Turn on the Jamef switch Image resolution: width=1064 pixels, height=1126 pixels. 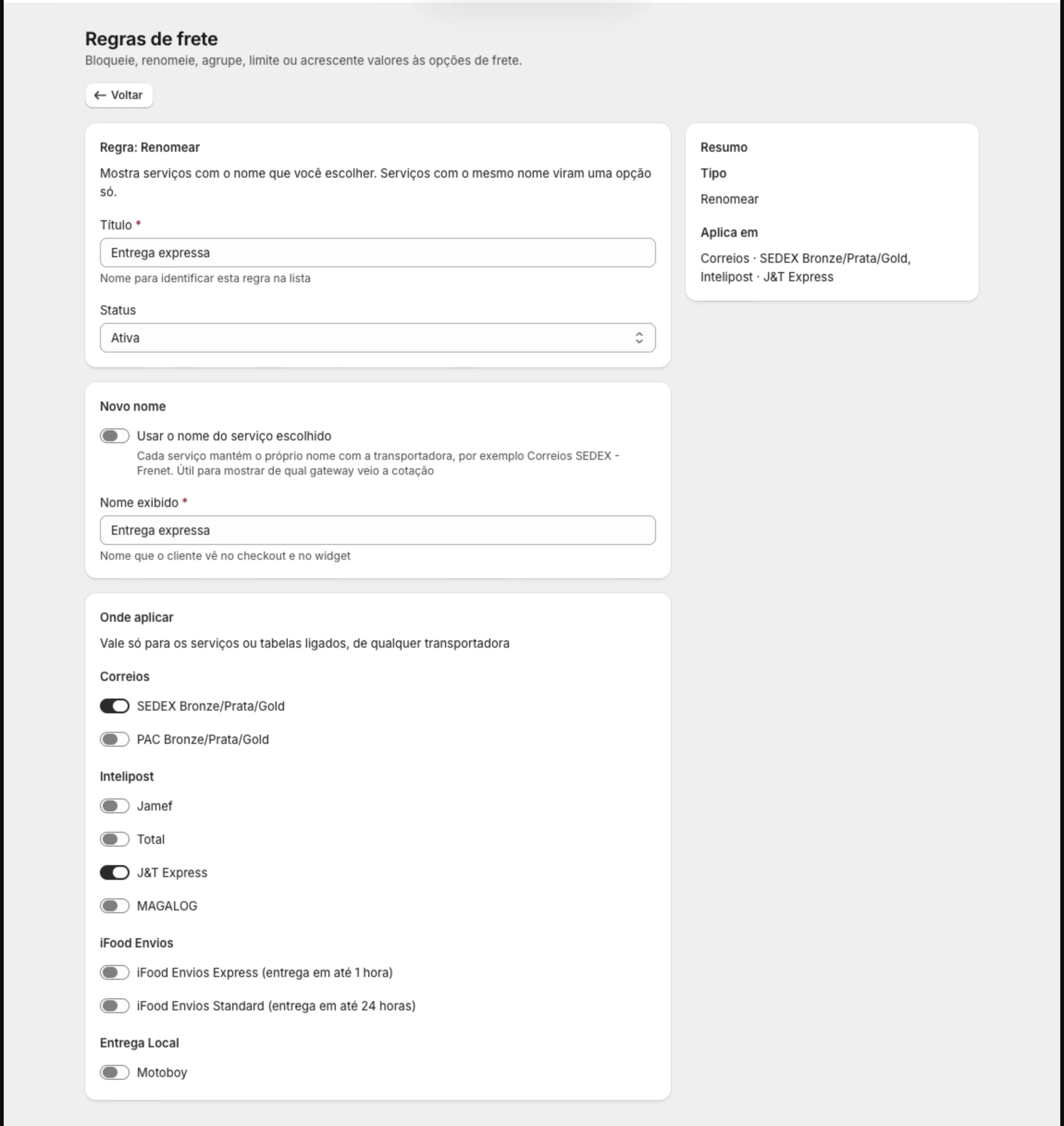click(x=115, y=806)
